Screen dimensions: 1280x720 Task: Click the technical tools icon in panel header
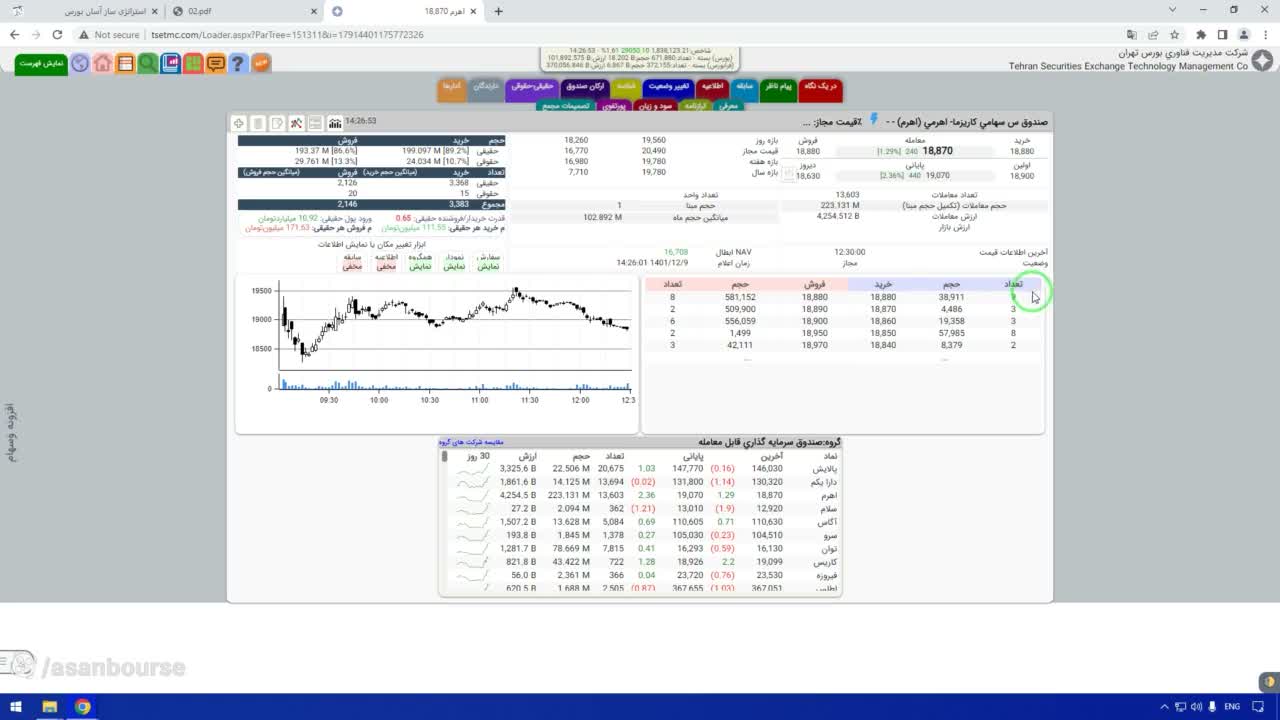pyautogui.click(x=296, y=123)
